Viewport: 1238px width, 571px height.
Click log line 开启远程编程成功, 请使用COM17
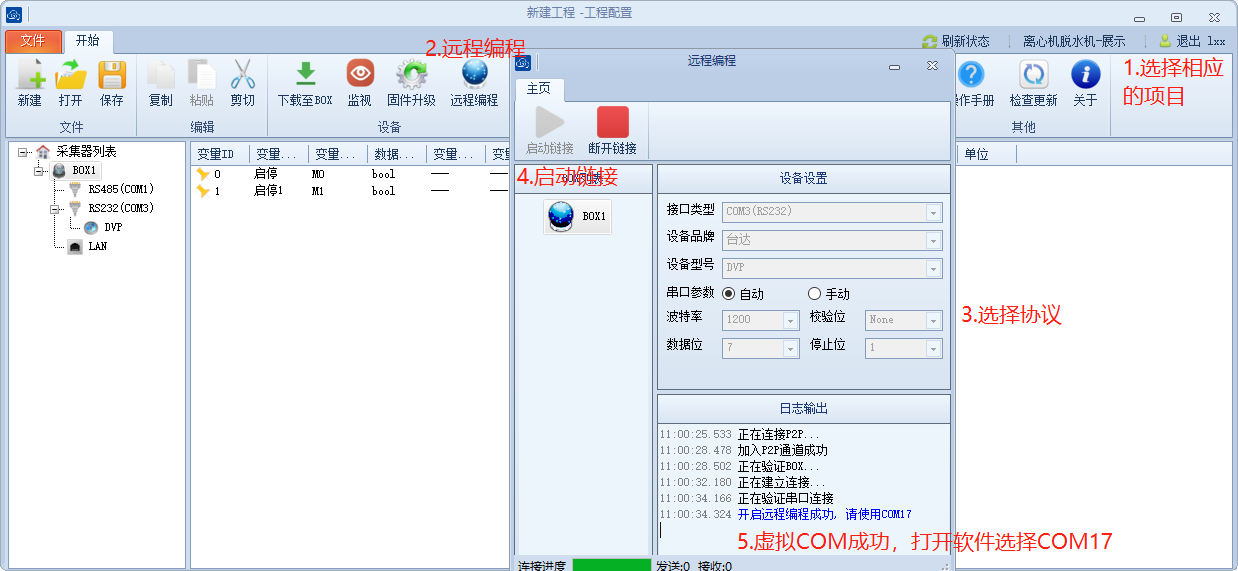825,514
